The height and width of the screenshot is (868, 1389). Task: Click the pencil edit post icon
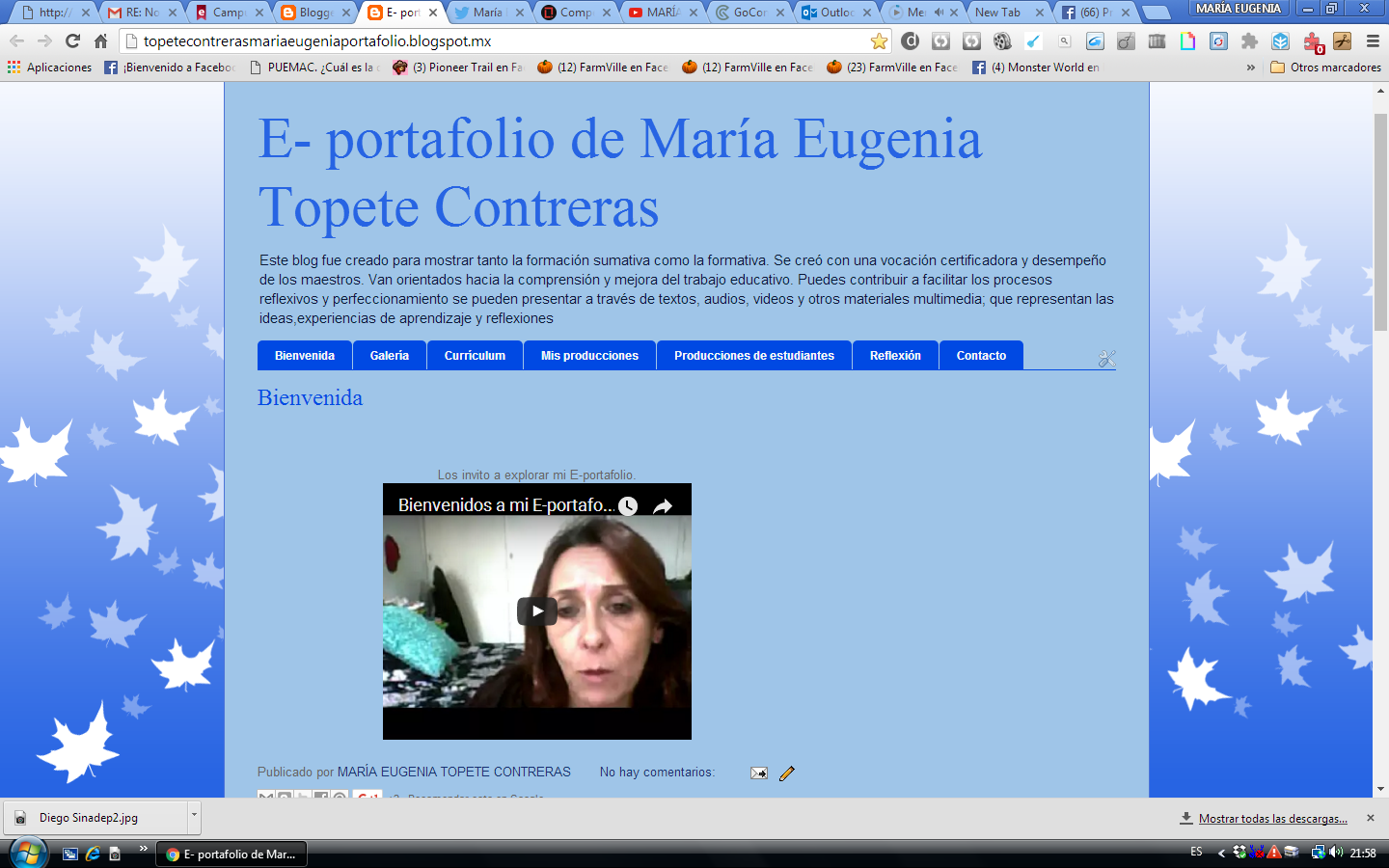[x=787, y=773]
